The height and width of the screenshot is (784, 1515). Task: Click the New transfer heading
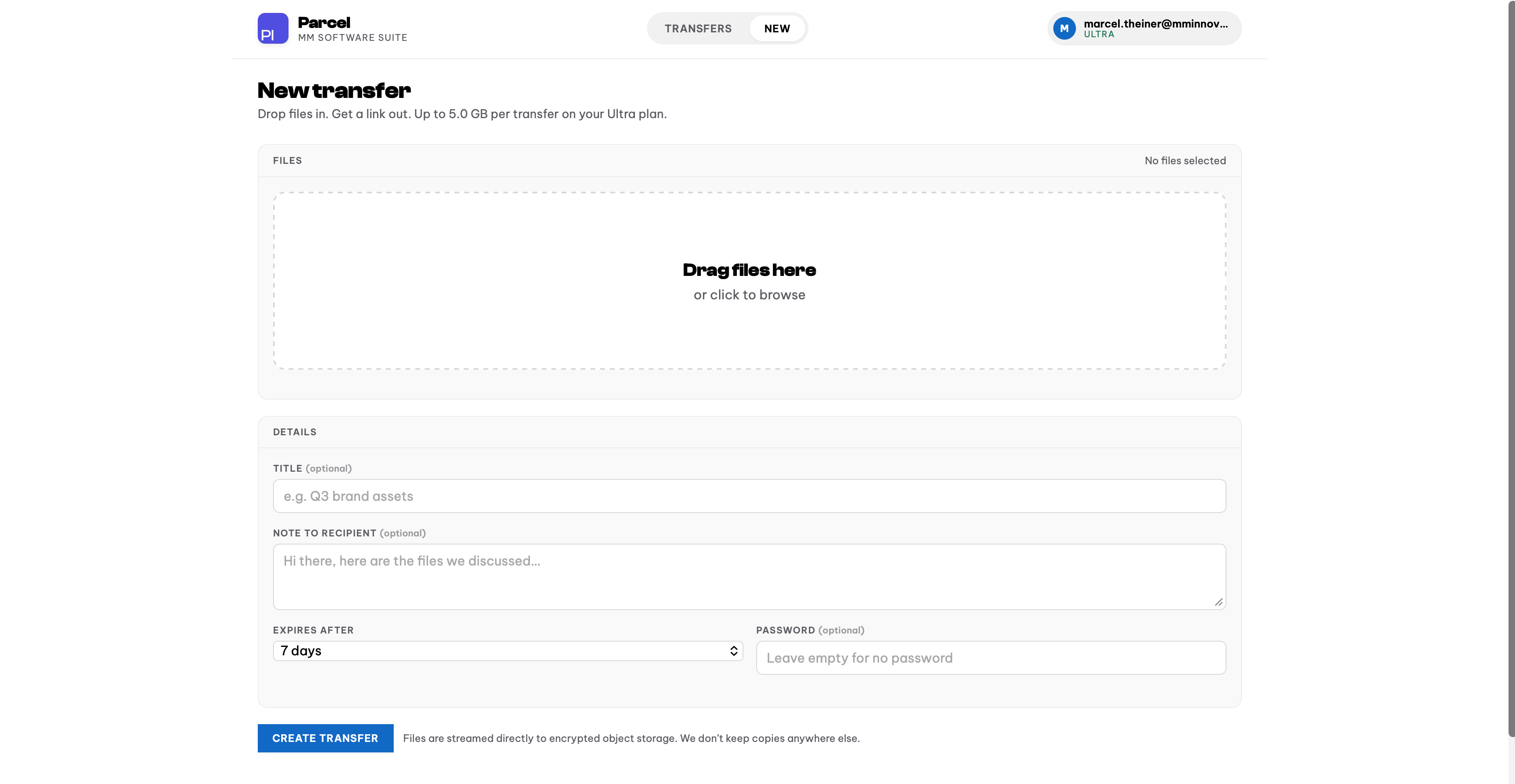click(x=334, y=90)
